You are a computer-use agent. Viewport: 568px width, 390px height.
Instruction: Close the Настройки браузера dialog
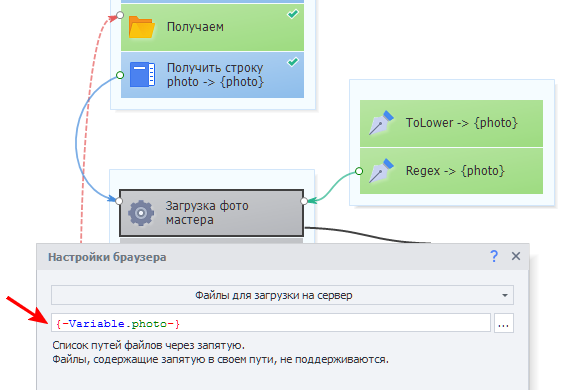click(516, 256)
